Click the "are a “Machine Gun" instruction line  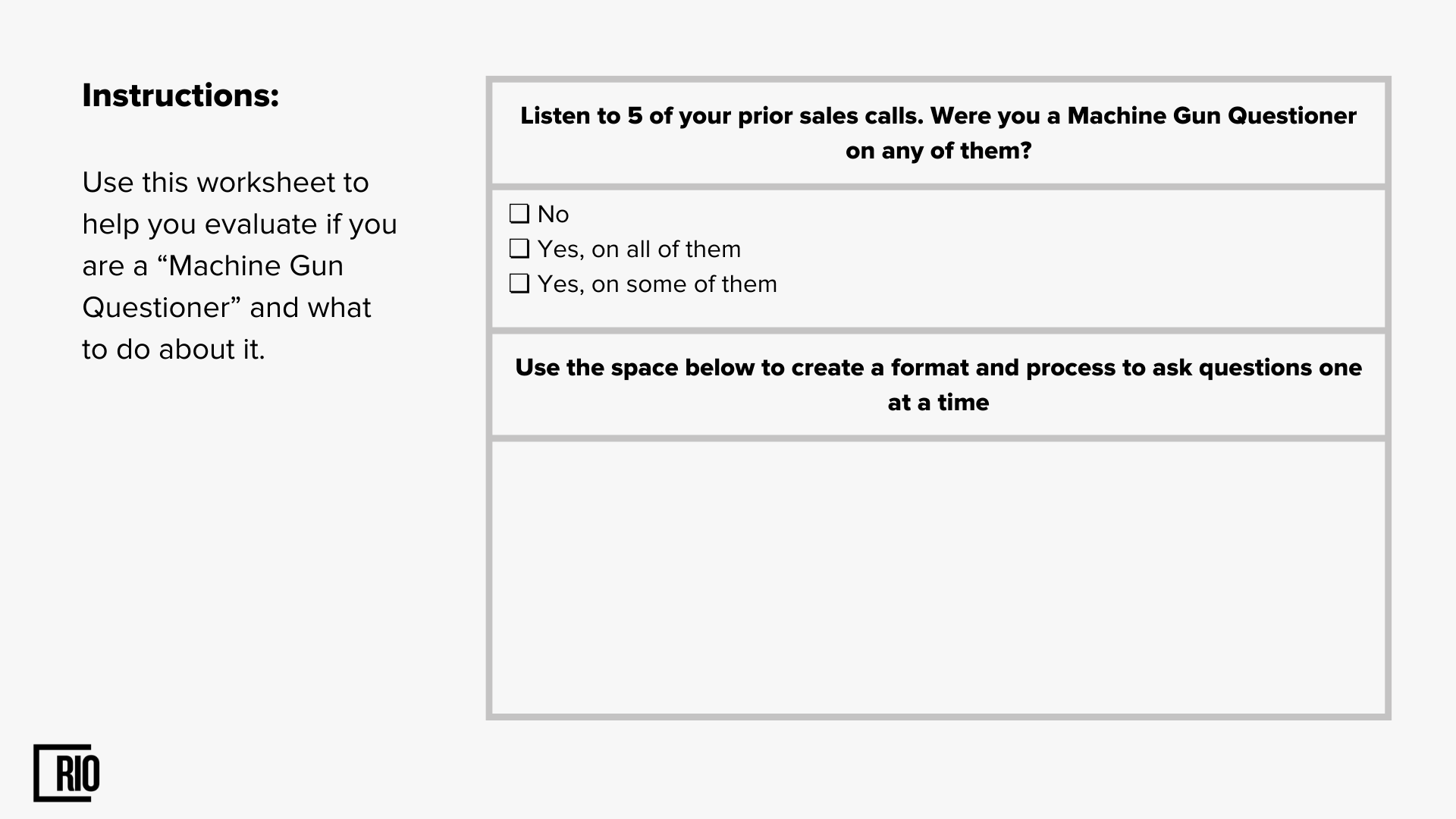pos(213,266)
